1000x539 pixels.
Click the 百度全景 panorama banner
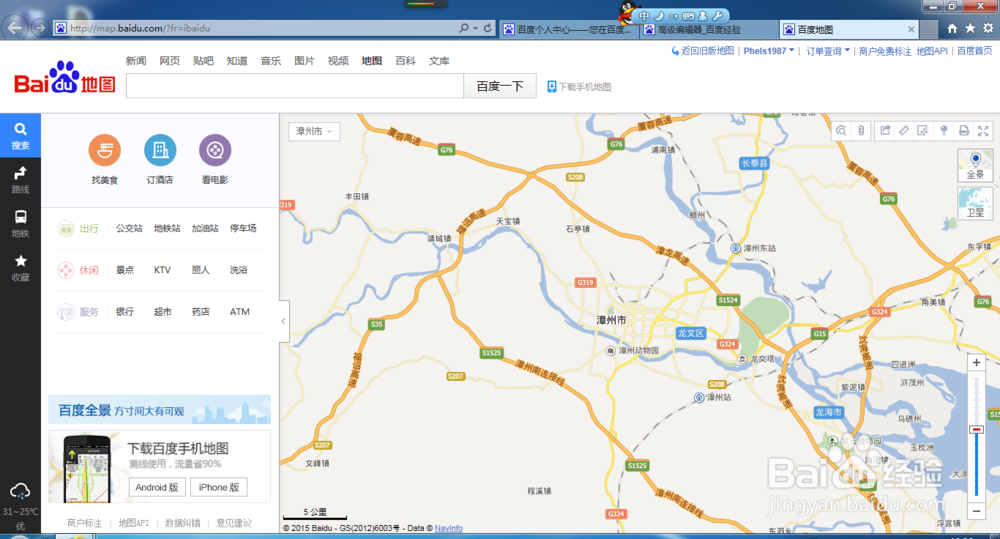(159, 410)
